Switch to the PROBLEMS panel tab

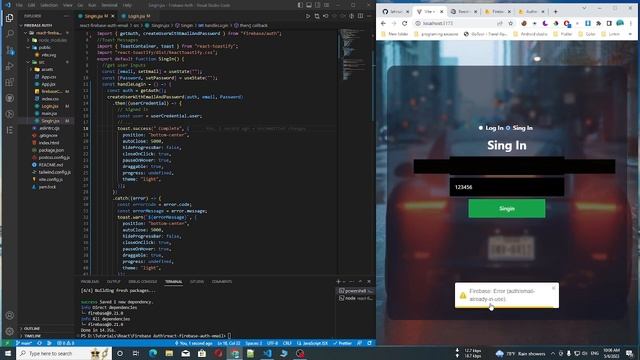[90, 282]
